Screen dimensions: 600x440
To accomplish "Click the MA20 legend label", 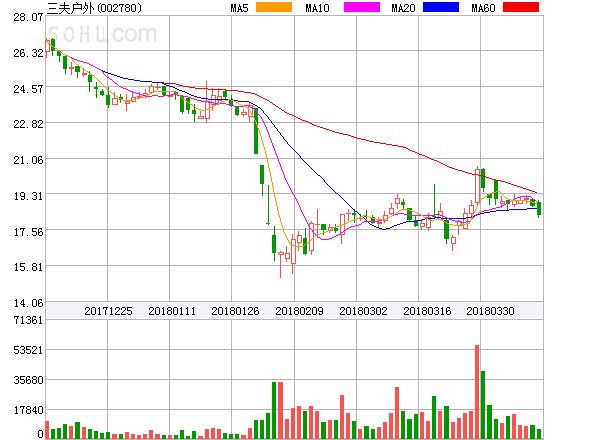I will pos(403,8).
